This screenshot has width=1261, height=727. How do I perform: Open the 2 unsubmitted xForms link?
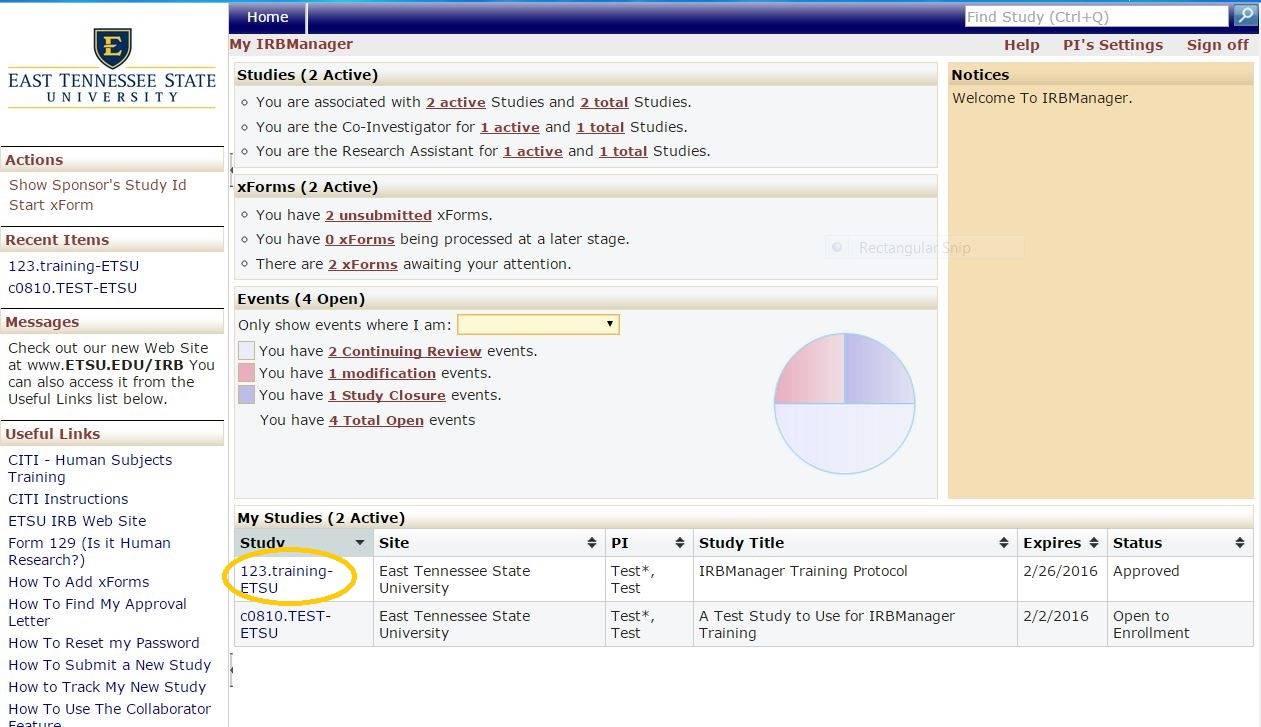click(x=378, y=215)
